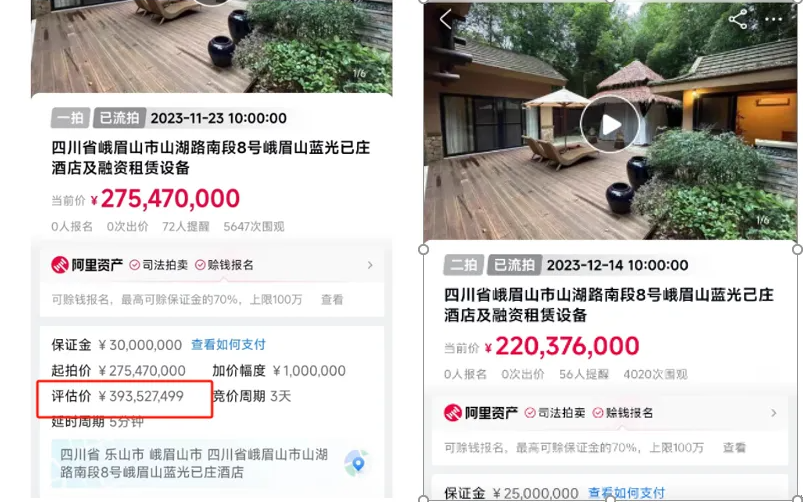Click right 查看如何支付 deposit link

(626, 493)
